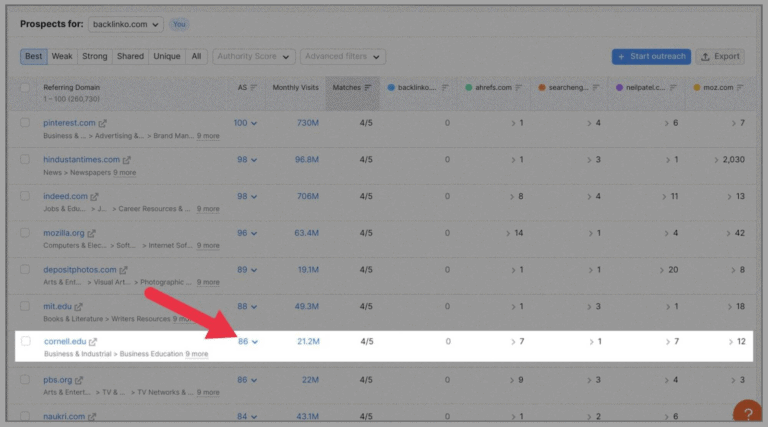Check the cornell.edu row checkbox
Screen dimensions: 768x427
26,341
